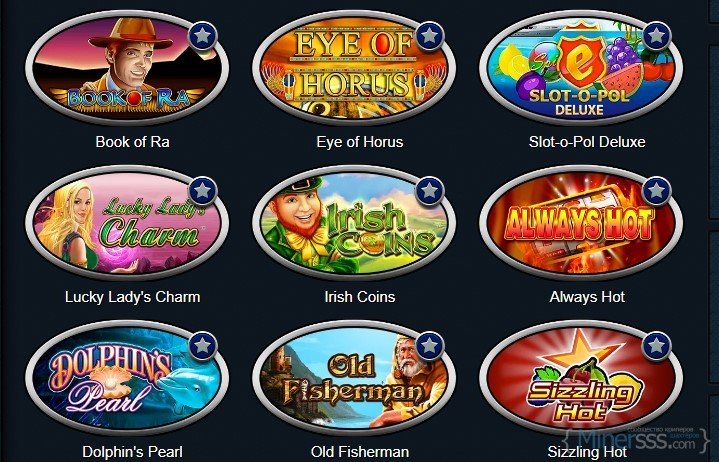Mark Slot-o-Pol Deluxe as favorite star

pos(657,35)
